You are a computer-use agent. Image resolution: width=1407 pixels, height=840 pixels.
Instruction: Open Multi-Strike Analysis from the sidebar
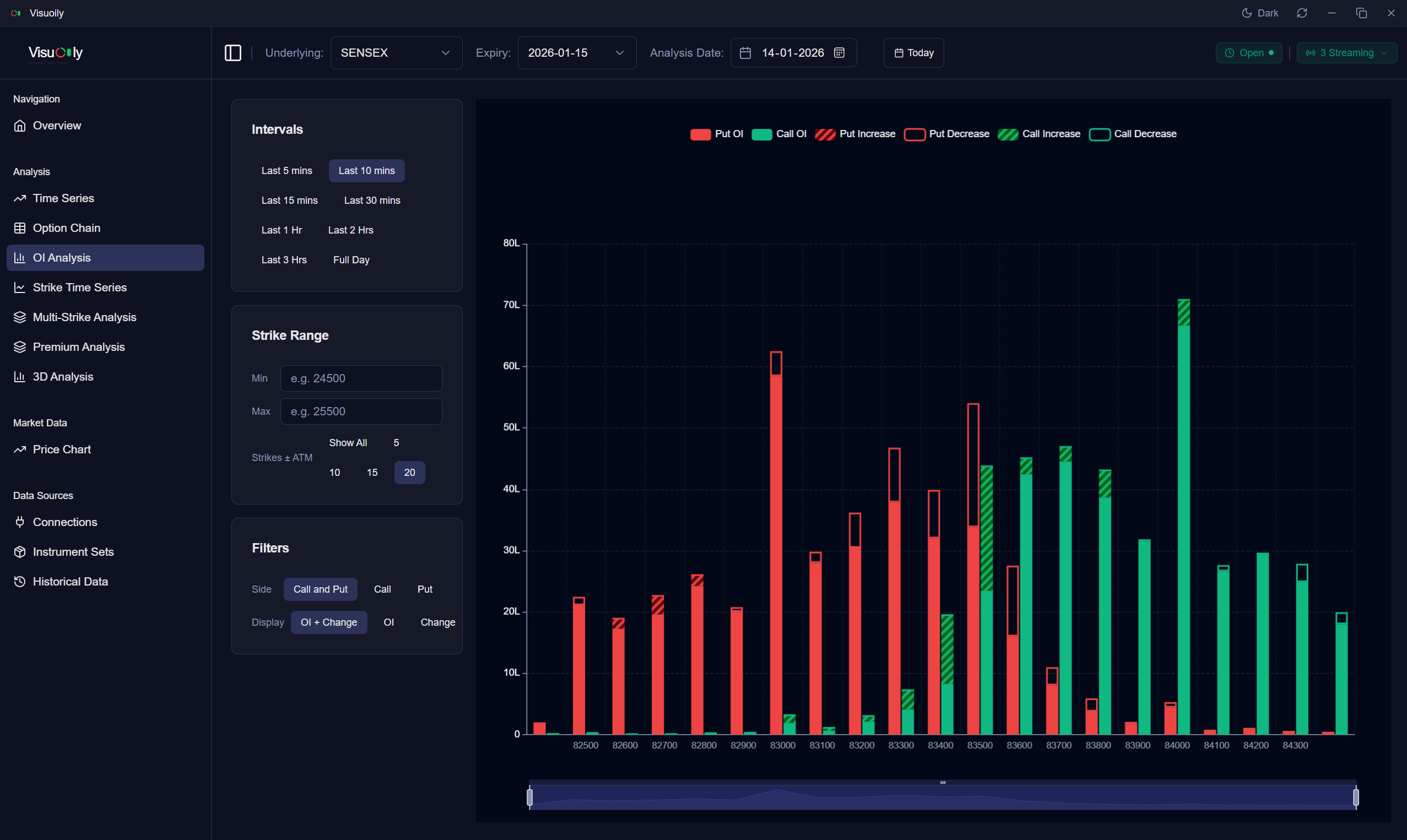pos(84,317)
